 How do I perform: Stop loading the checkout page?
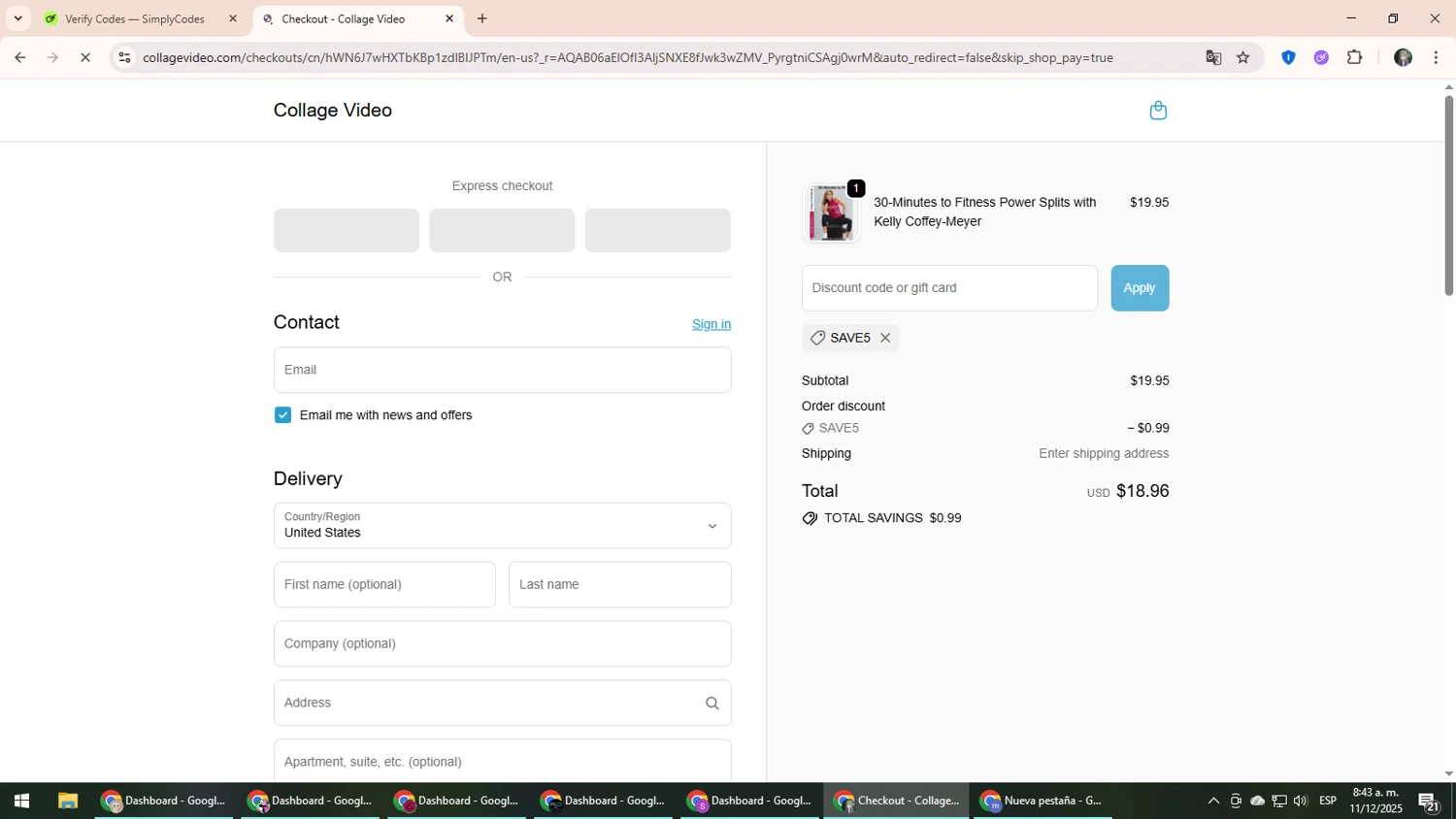[85, 57]
